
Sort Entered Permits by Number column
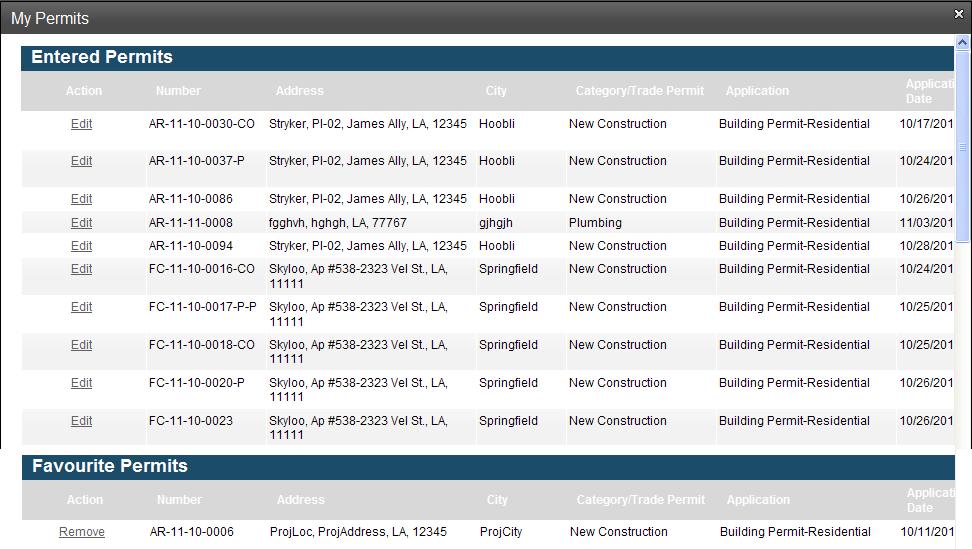178,91
